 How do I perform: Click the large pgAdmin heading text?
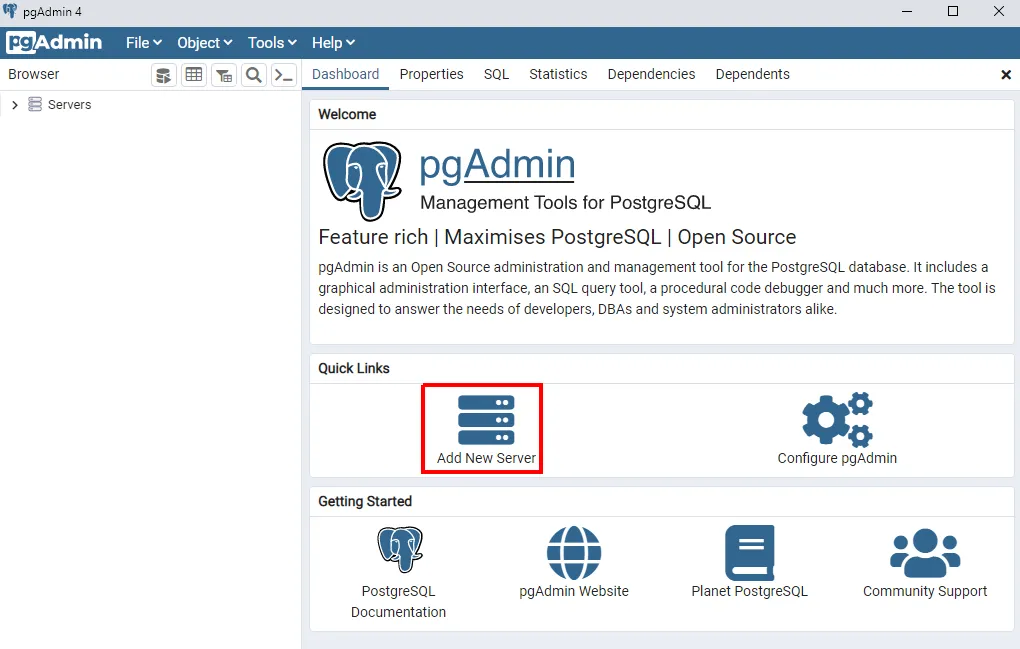point(497,164)
